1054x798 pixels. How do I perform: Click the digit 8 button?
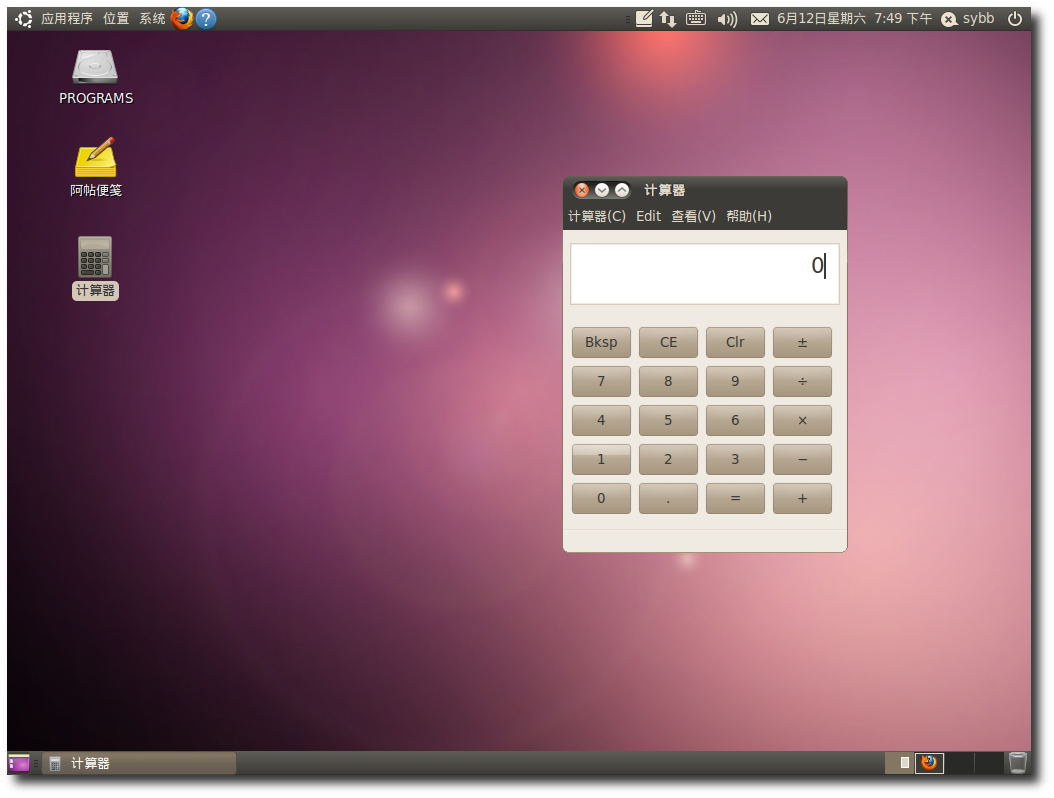[668, 381]
